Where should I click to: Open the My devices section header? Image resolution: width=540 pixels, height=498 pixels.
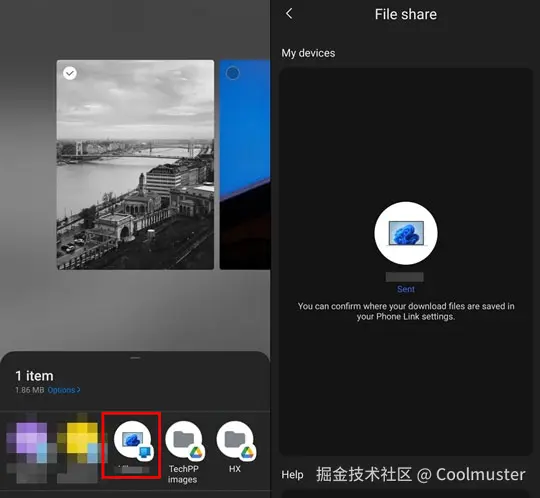point(308,53)
